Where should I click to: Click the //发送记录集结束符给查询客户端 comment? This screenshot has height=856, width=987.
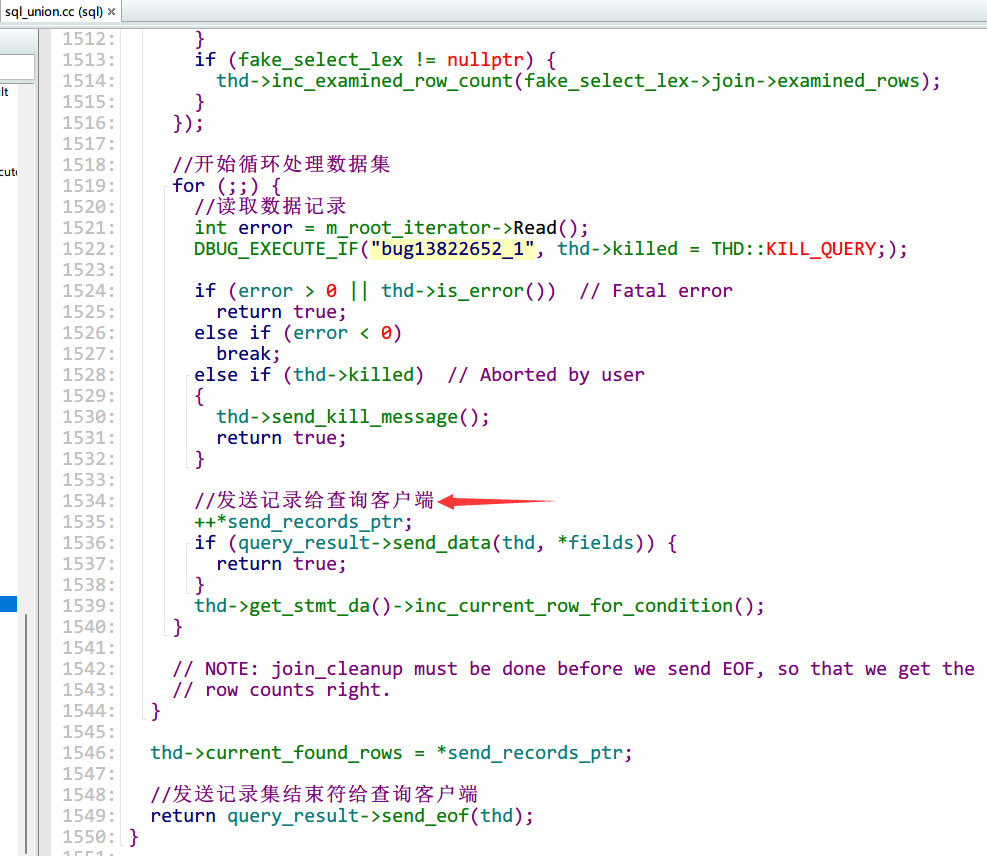coord(314,795)
